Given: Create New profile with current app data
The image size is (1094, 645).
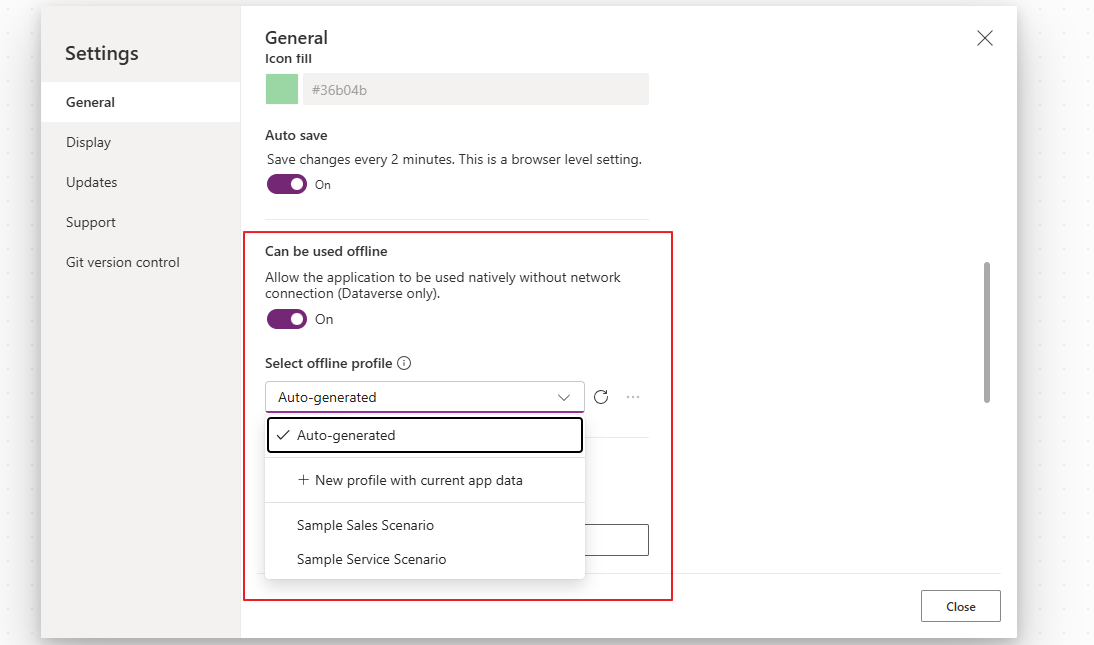Looking at the screenshot, I should (x=418, y=480).
